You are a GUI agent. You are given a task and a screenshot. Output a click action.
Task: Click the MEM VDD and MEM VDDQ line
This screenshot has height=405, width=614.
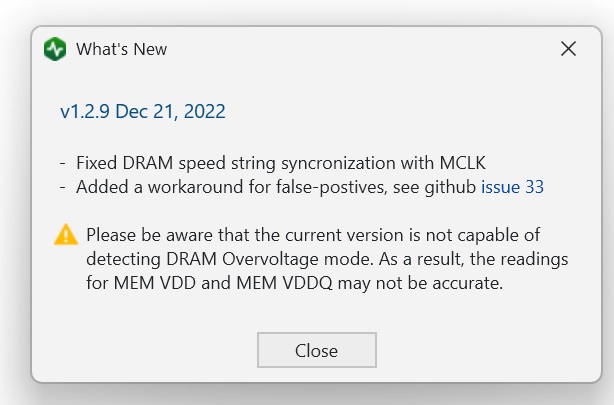coord(295,283)
